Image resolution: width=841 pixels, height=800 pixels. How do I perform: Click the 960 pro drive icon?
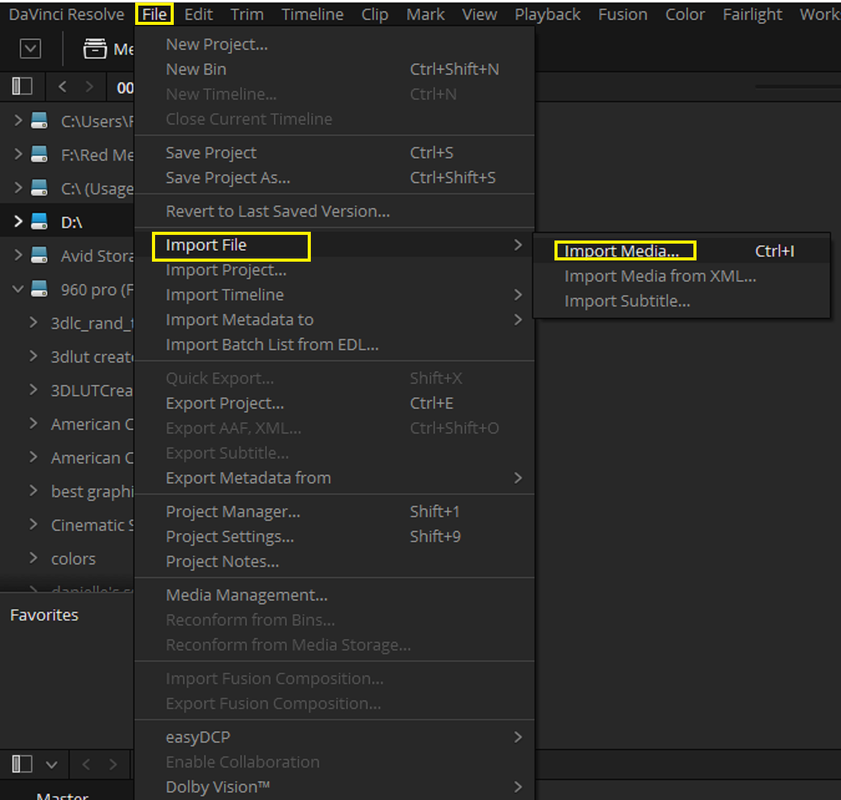pos(39,289)
